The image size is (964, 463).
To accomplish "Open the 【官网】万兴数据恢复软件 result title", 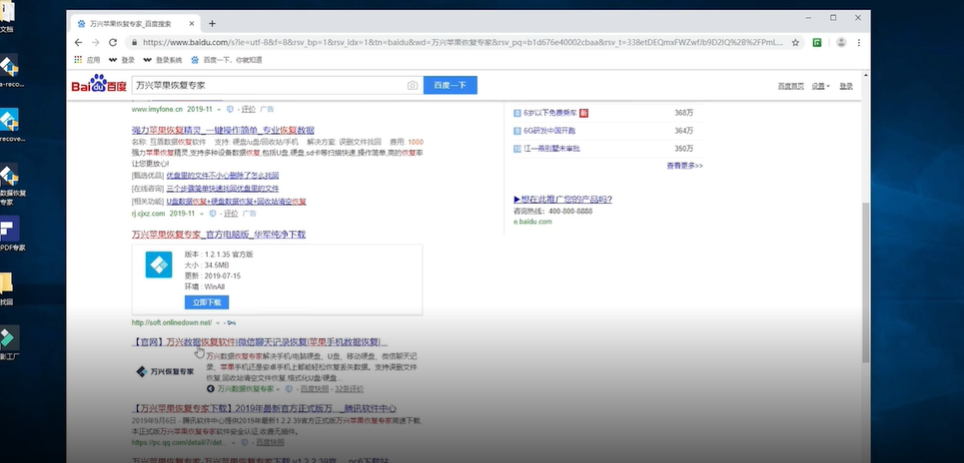I will click(259, 342).
